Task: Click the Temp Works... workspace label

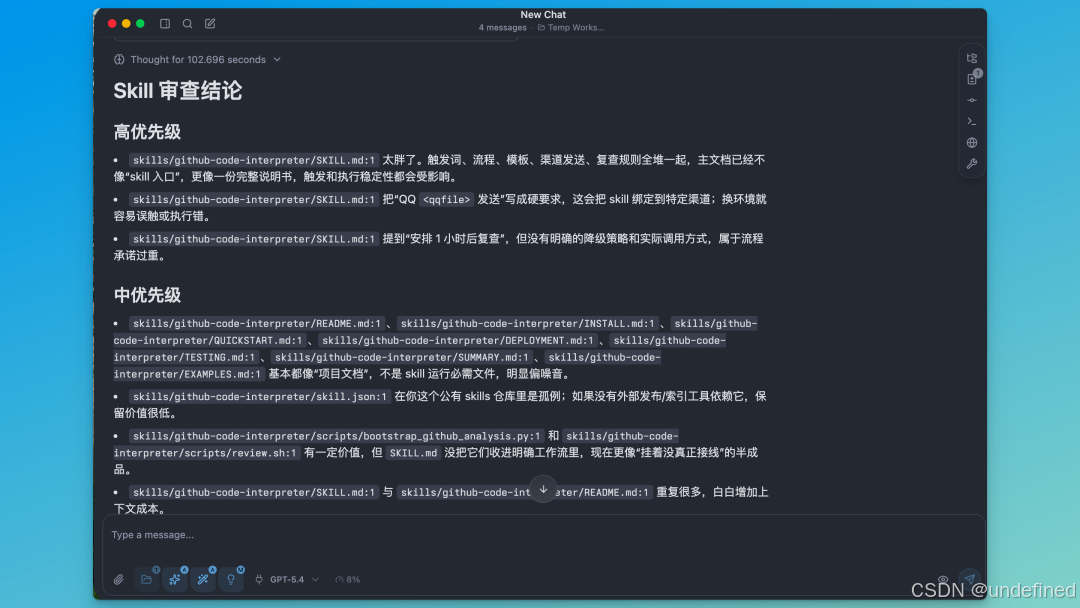Action: pos(571,28)
